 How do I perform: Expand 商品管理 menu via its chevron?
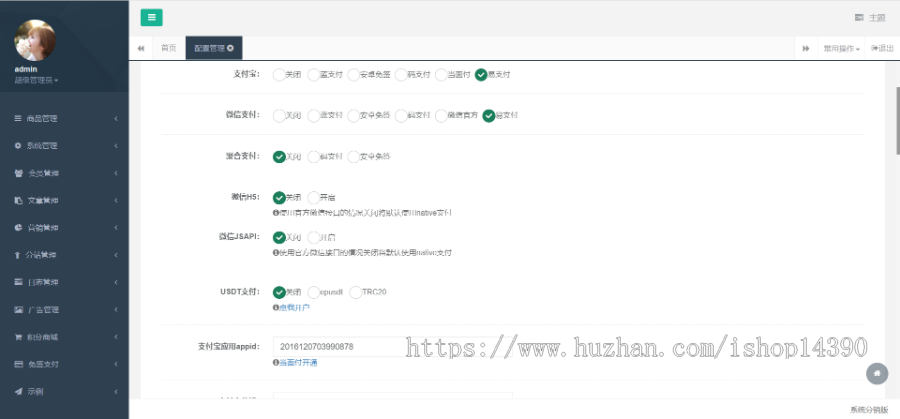[x=116, y=118]
